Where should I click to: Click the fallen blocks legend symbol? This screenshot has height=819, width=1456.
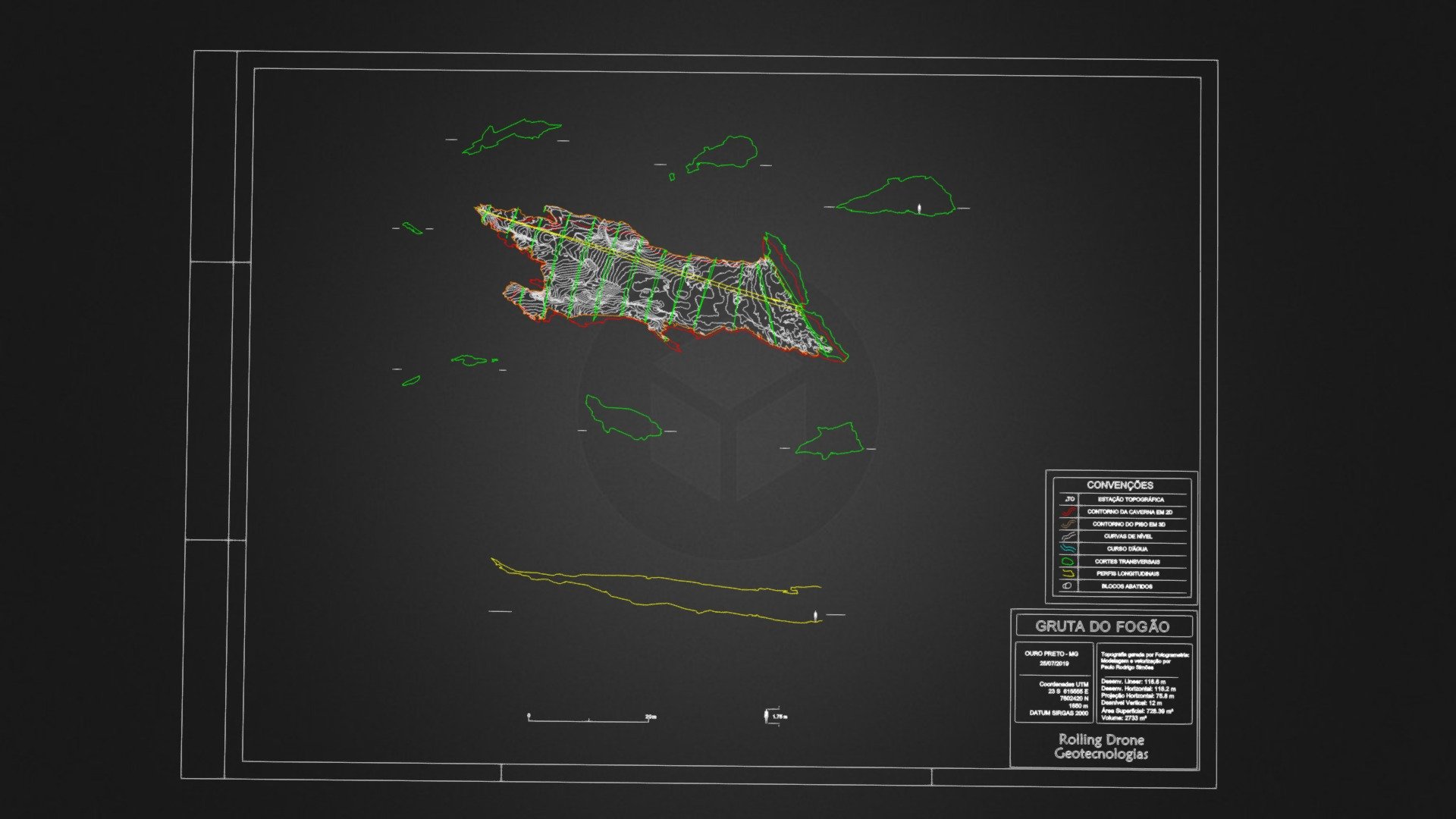coord(1067,585)
